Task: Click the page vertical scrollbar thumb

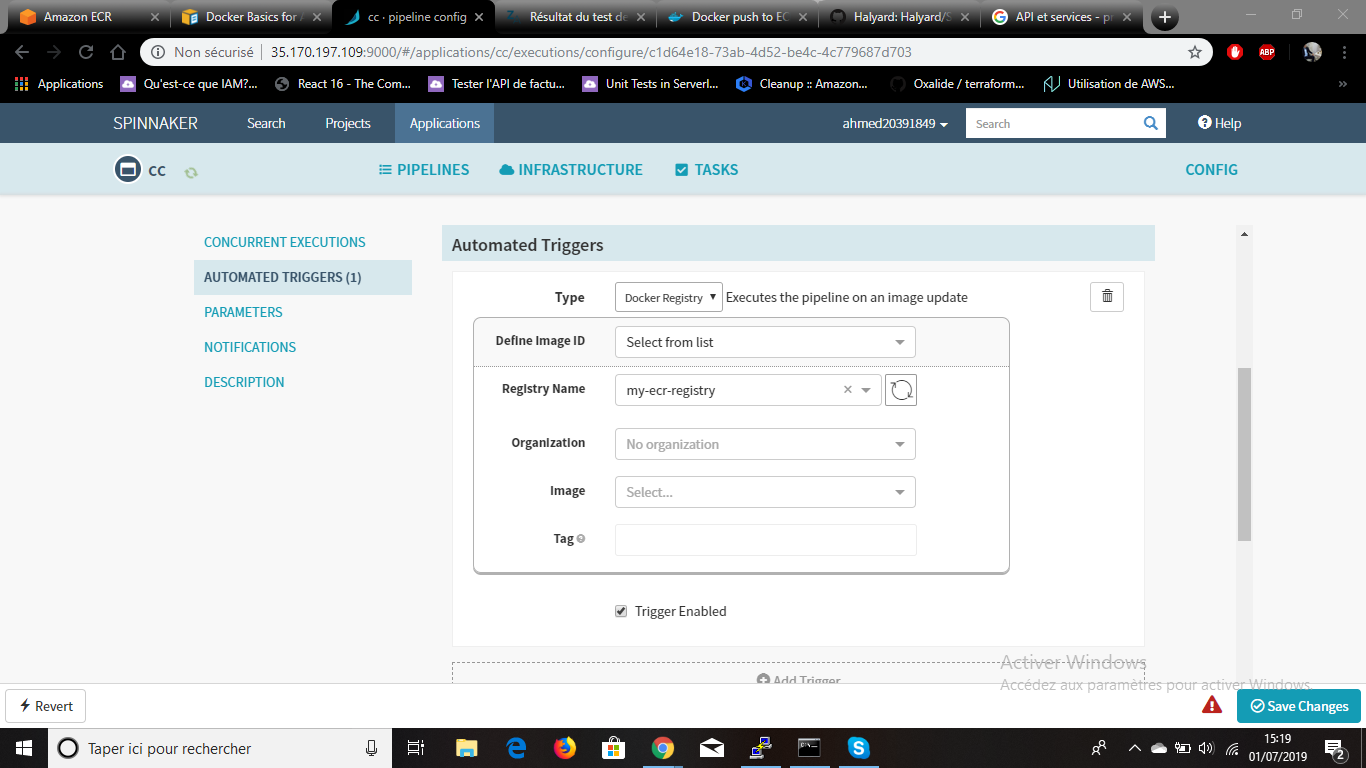Action: [1244, 455]
